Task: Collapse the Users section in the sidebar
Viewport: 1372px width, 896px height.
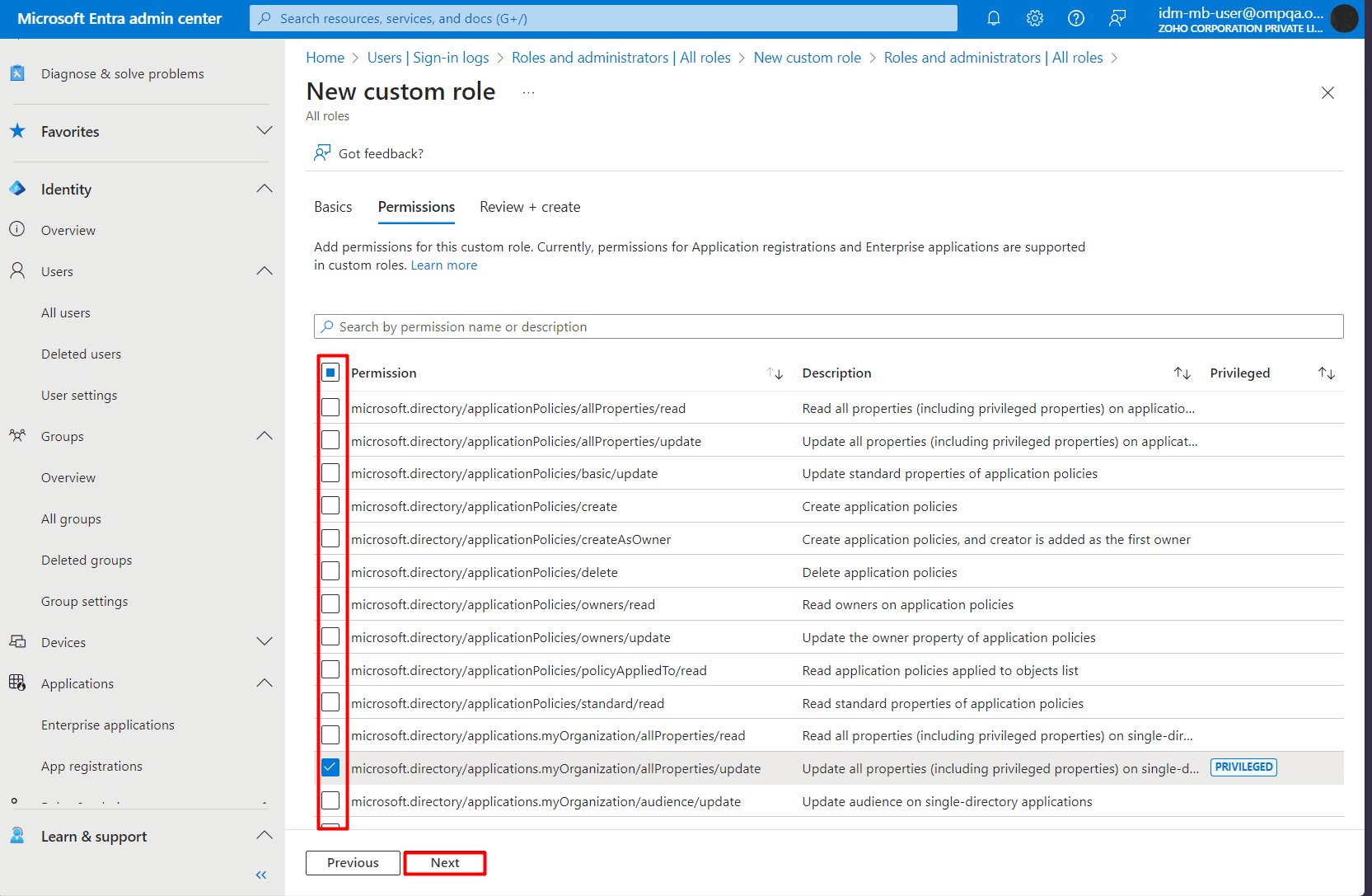Action: click(x=264, y=270)
